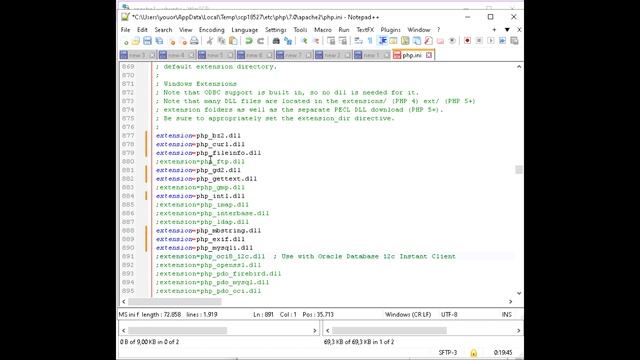This screenshot has height=360, width=640.
Task: Click the Close All toolbar icon
Action: 183,41
